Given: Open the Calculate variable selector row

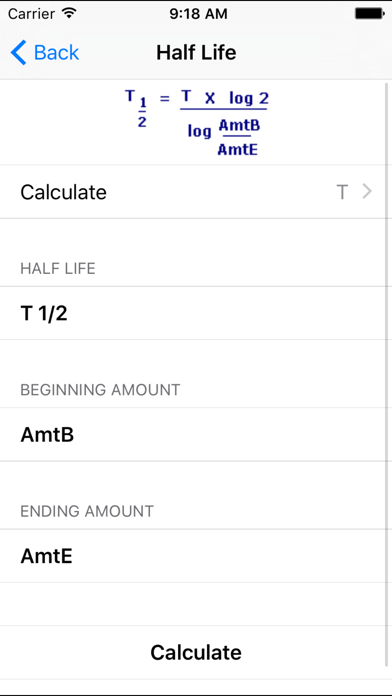Looking at the screenshot, I should pyautogui.click(x=194, y=192).
